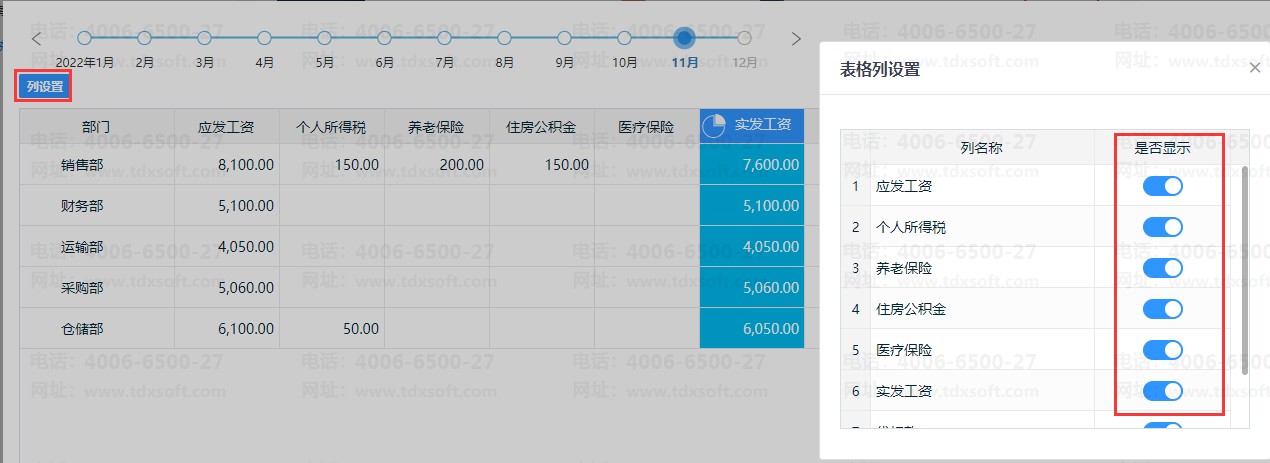This screenshot has width=1270, height=463.
Task: Select the 6月 timeline marker
Action: (384, 38)
